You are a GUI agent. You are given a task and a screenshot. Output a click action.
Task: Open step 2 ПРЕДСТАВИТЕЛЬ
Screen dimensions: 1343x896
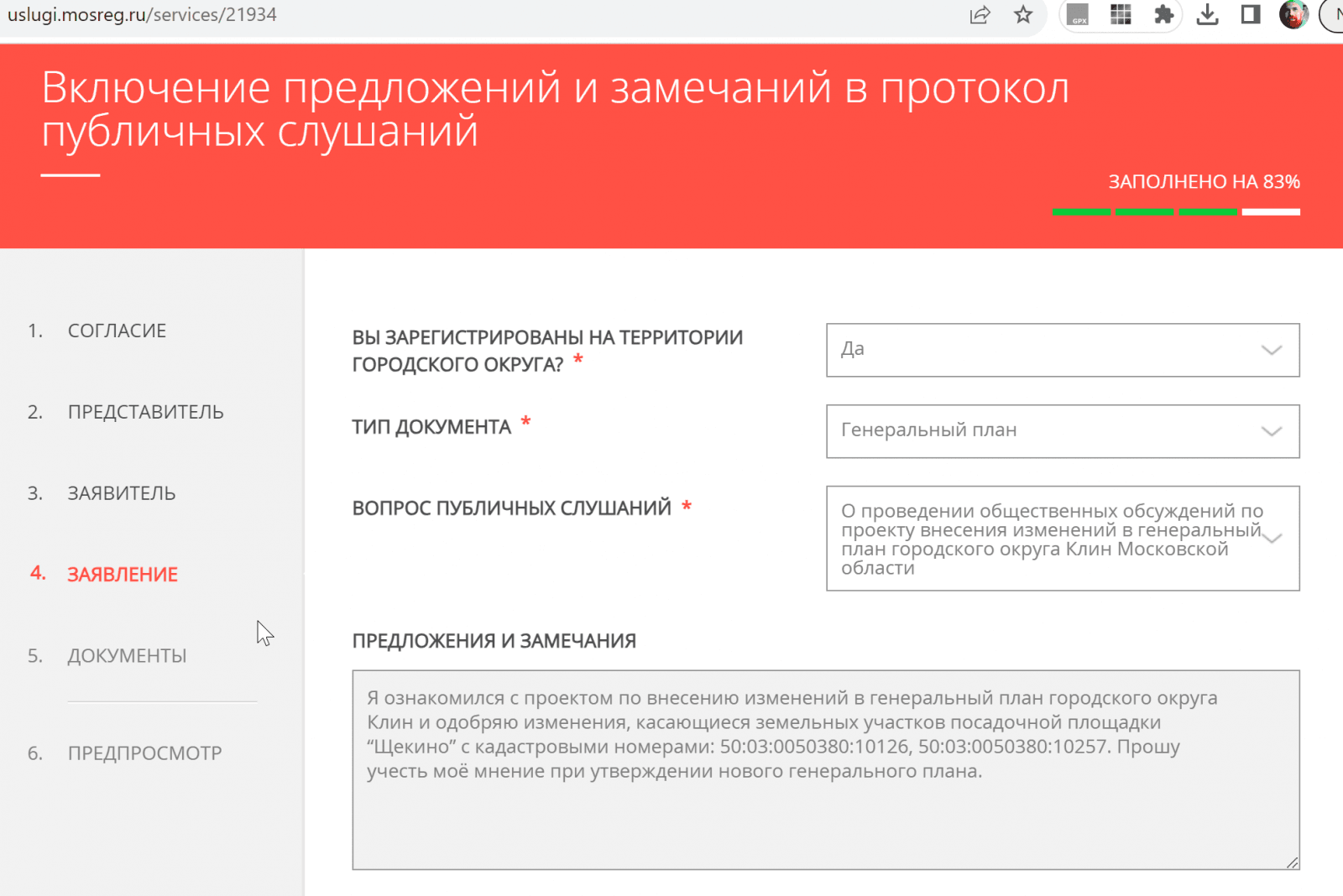(145, 412)
